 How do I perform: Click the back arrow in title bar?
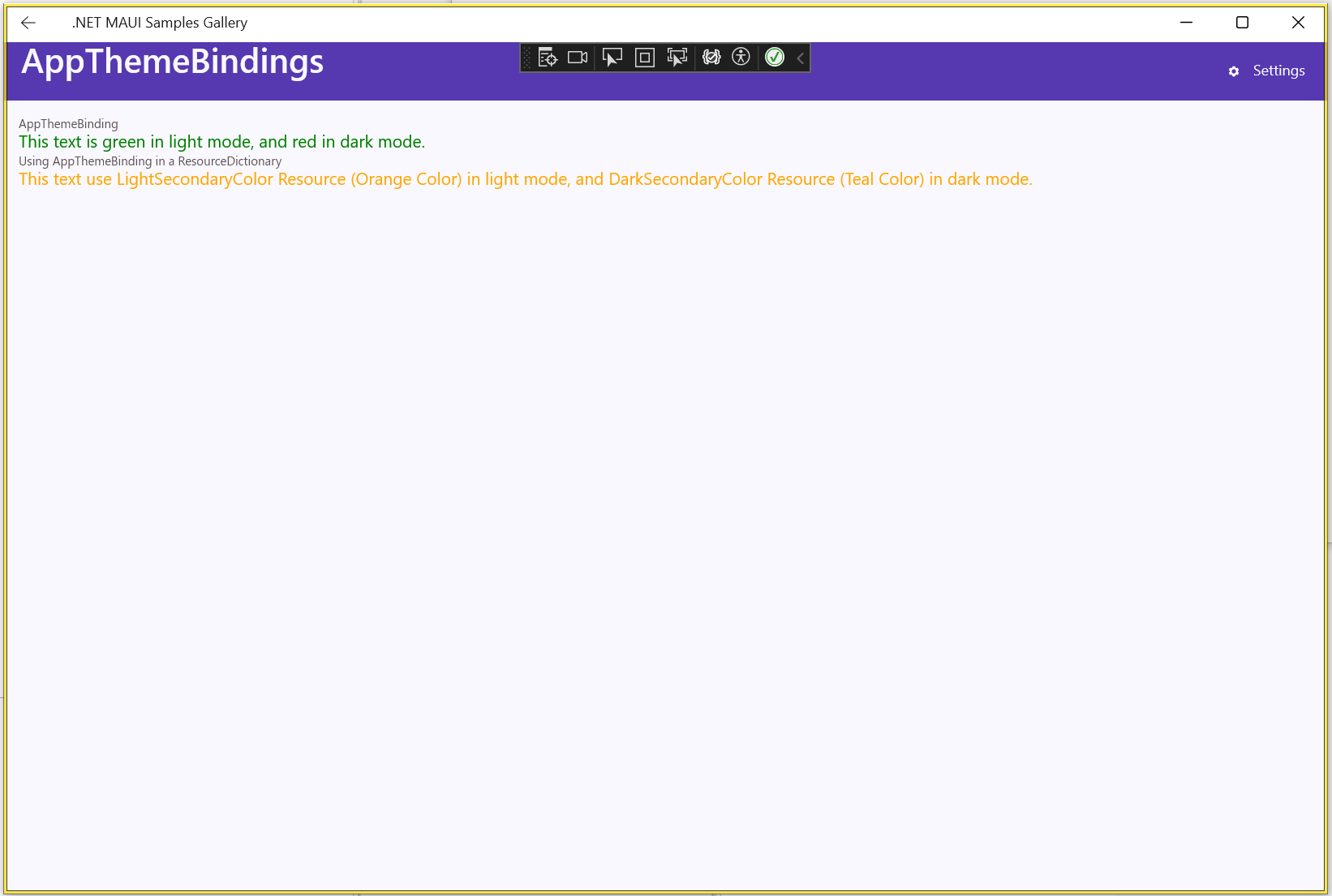[28, 23]
